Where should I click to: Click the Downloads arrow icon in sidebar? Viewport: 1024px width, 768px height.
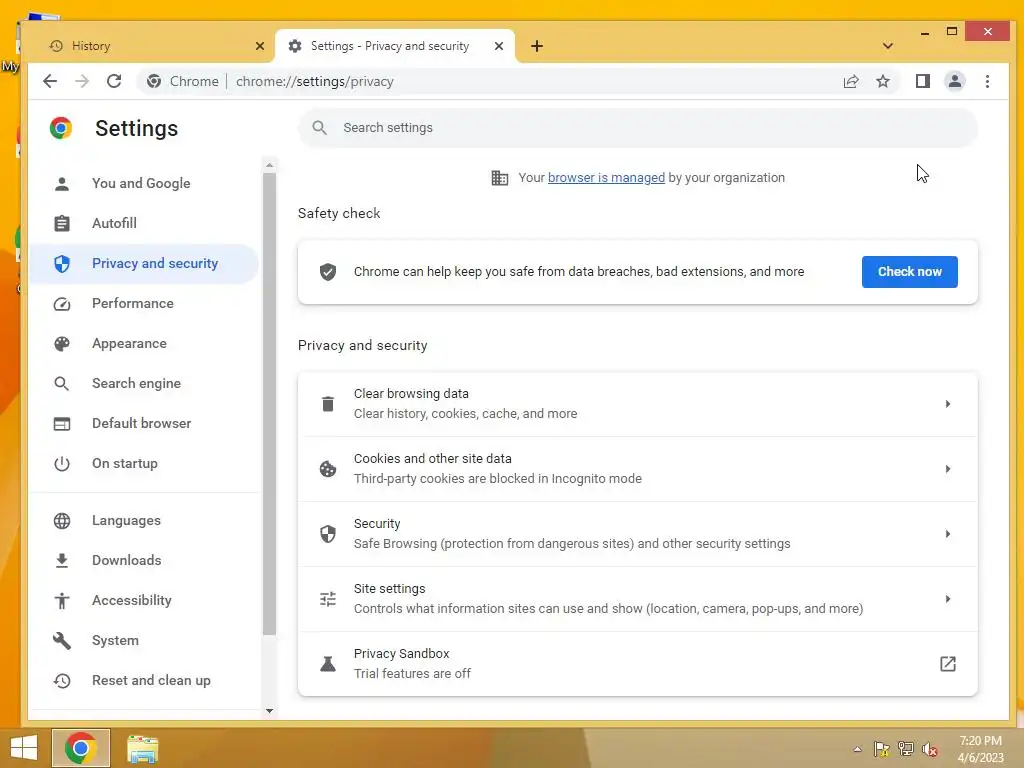click(62, 560)
